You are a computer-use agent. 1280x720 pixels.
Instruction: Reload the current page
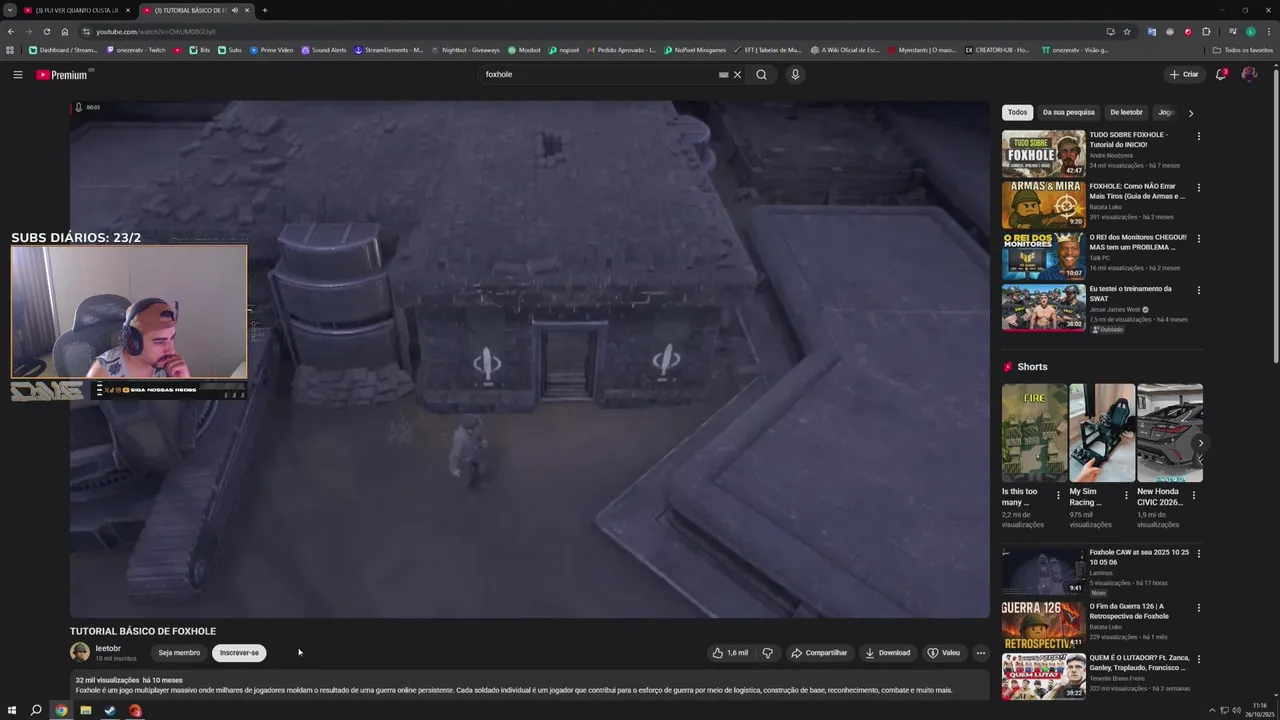pos(46,31)
